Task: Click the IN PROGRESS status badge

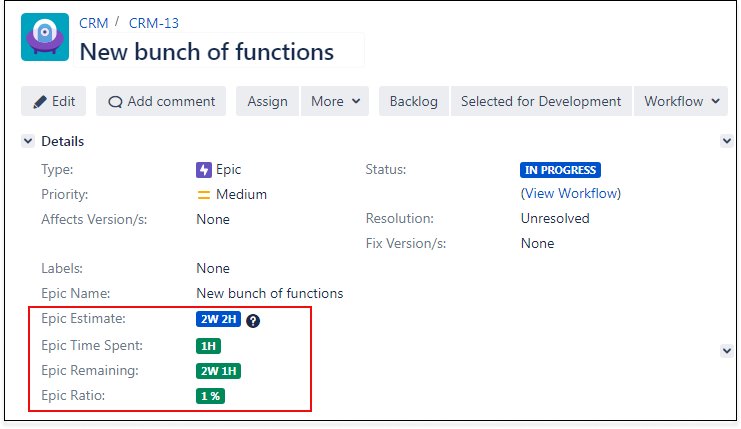Action: (x=560, y=170)
